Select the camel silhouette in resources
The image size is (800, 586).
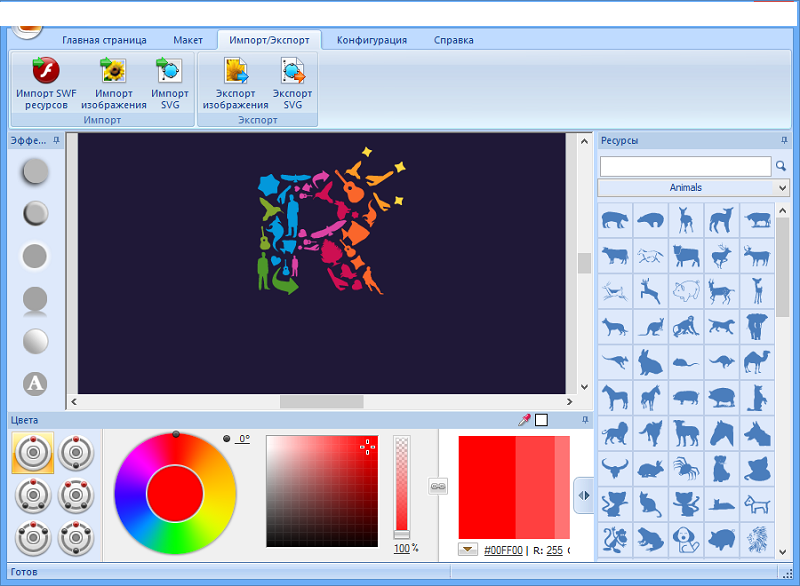point(757,362)
